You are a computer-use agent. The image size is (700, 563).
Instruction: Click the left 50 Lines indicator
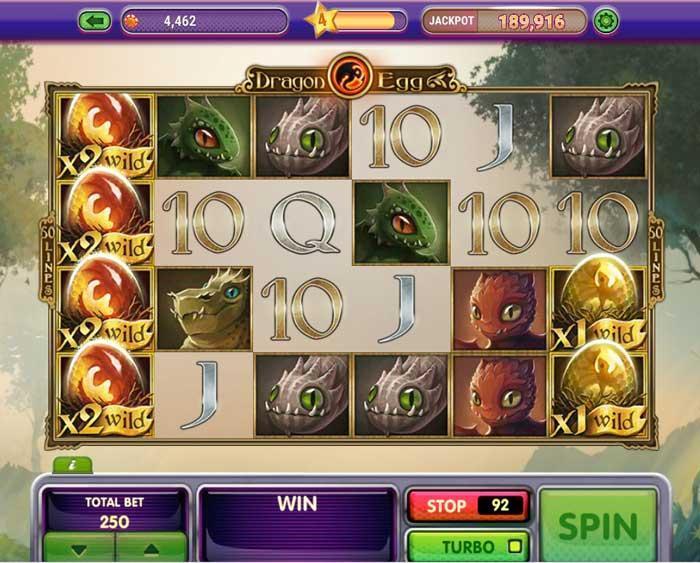point(48,261)
